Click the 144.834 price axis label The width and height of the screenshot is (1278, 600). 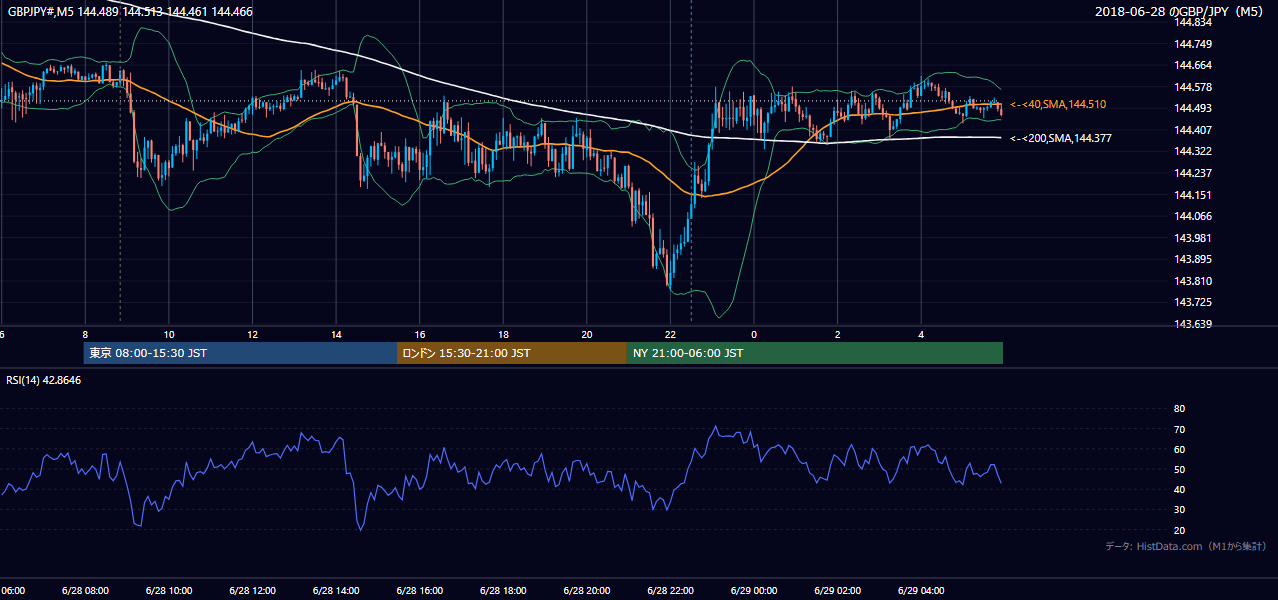click(1192, 22)
